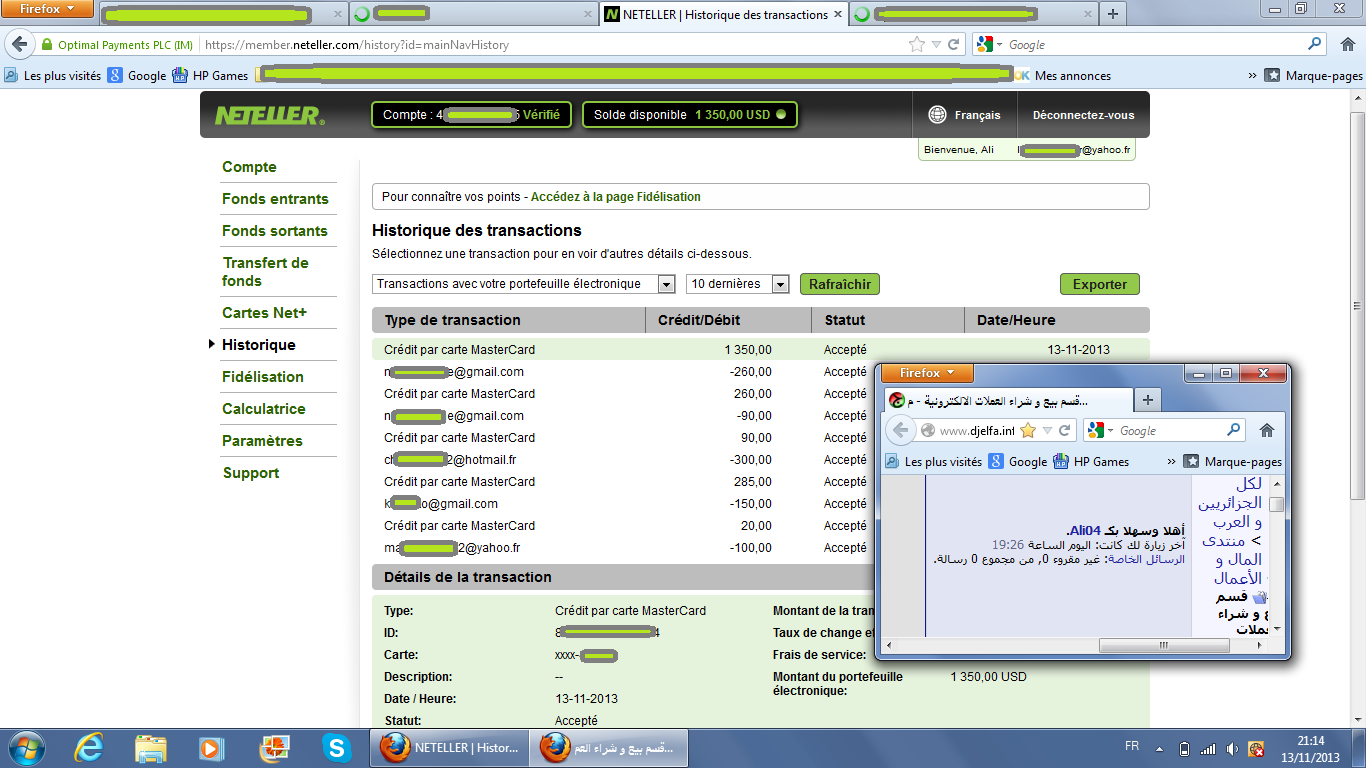Screen dimensions: 1366x768
Task: Click the back arrow in main Firefox window
Action: 19,45
